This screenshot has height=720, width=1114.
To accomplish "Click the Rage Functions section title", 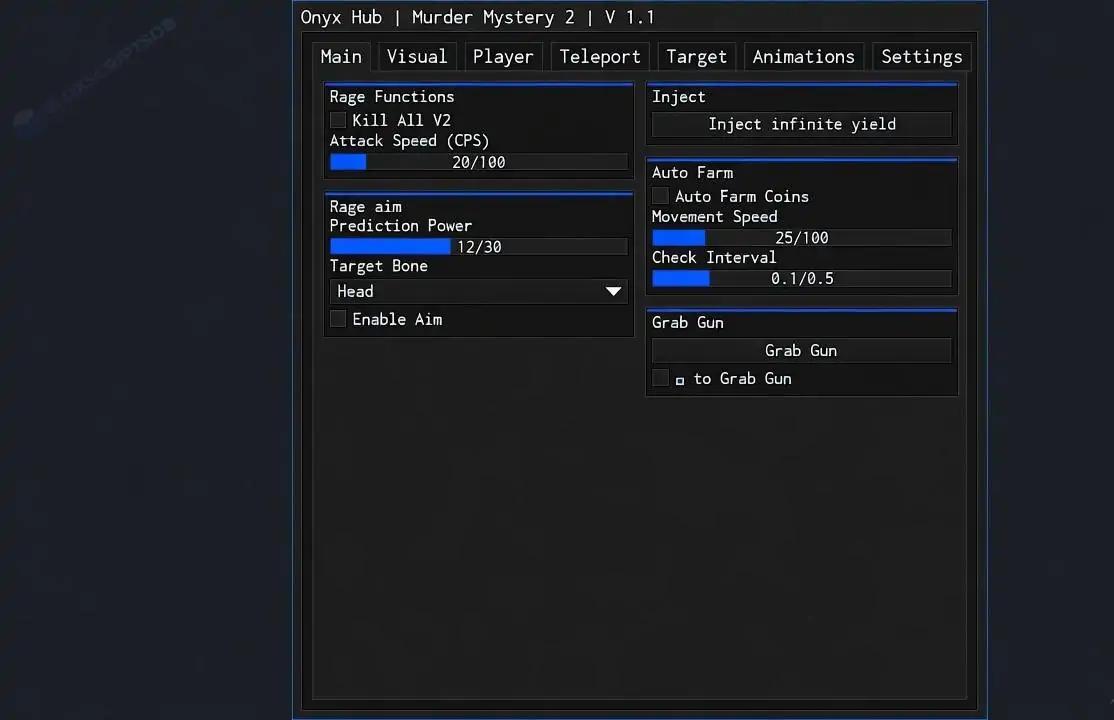I will point(391,97).
